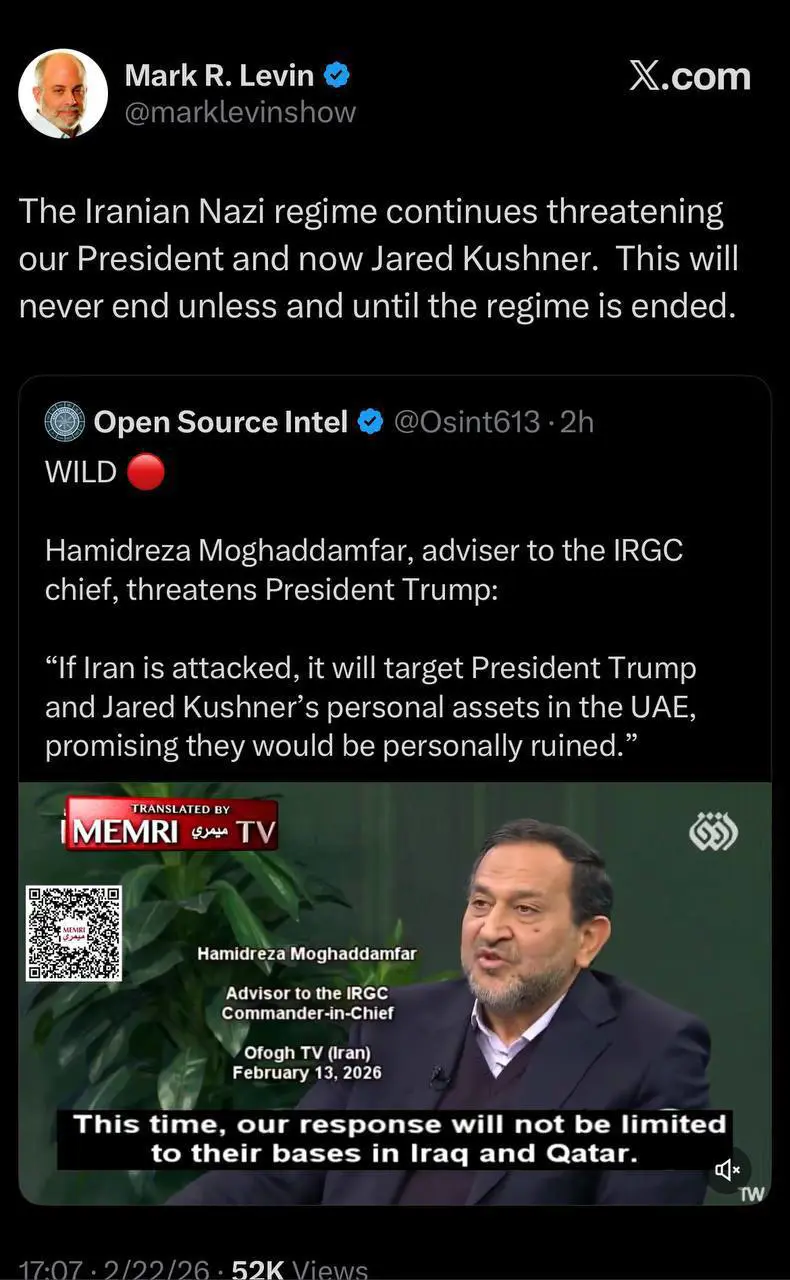790x1280 pixels.
Task: Open the @marklevinshow handle
Action: coord(239,112)
